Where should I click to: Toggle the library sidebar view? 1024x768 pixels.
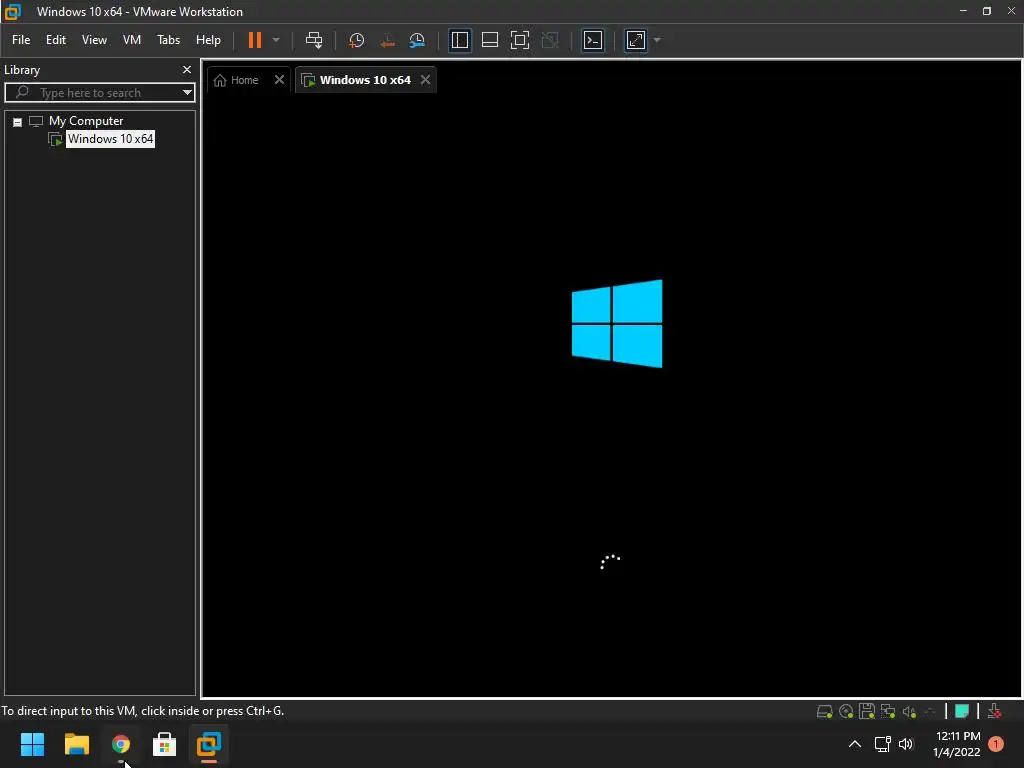click(460, 40)
